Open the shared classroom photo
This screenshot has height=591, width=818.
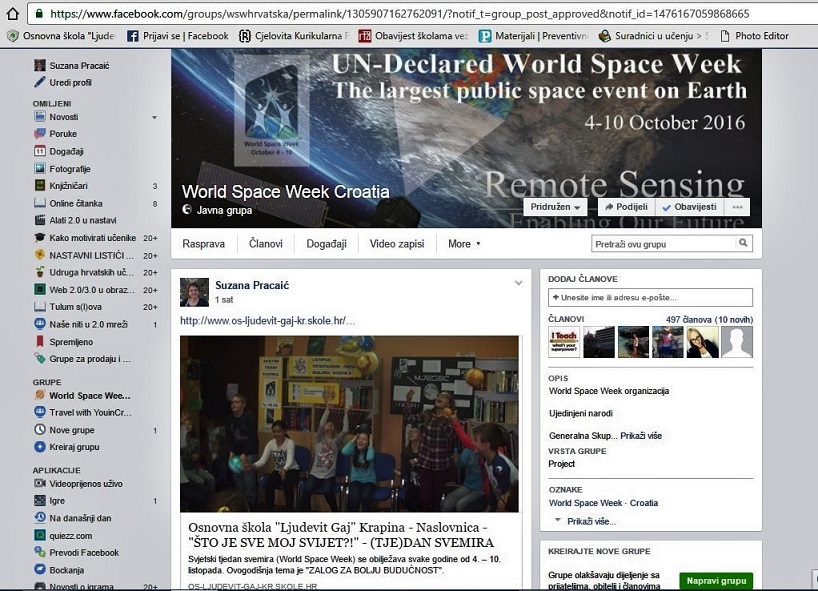[350, 424]
